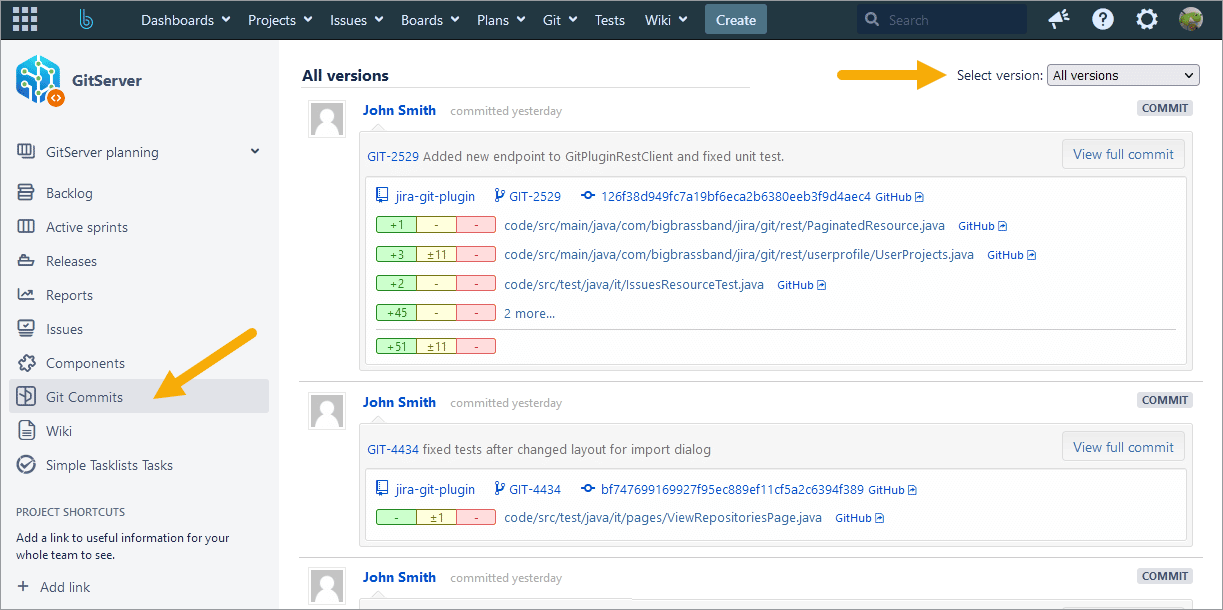The image size is (1223, 610).
Task: Select Git Commits in the sidebar
Action: coord(84,397)
